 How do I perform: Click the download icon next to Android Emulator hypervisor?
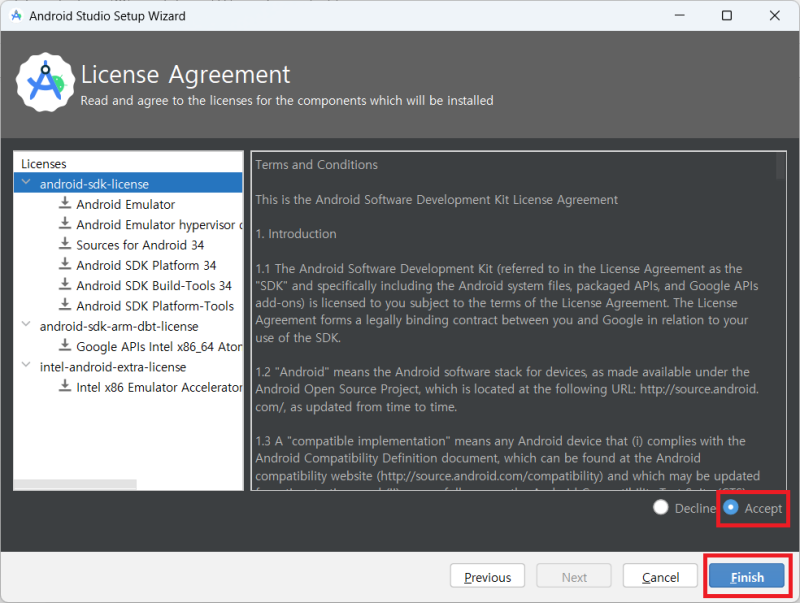click(x=64, y=224)
